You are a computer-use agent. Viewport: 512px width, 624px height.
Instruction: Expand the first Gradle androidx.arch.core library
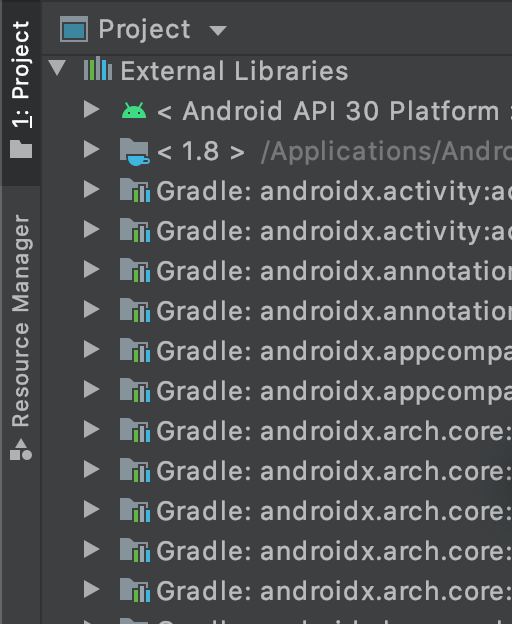[x=91, y=429]
